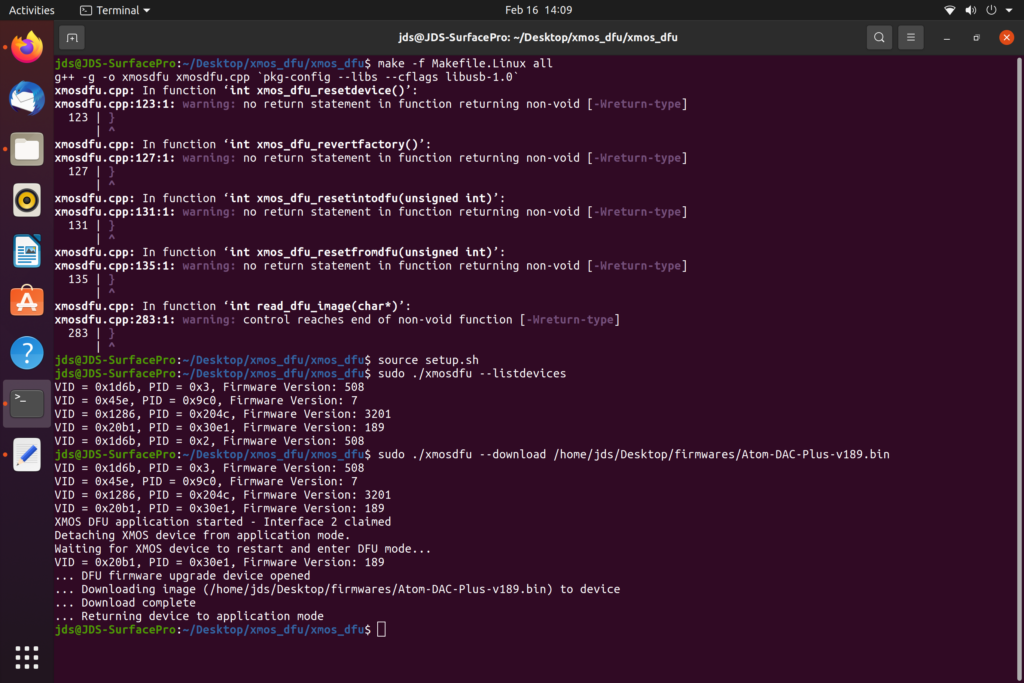Click the network icon in the top bar
Screen dimensions: 1024x683
[949, 10]
